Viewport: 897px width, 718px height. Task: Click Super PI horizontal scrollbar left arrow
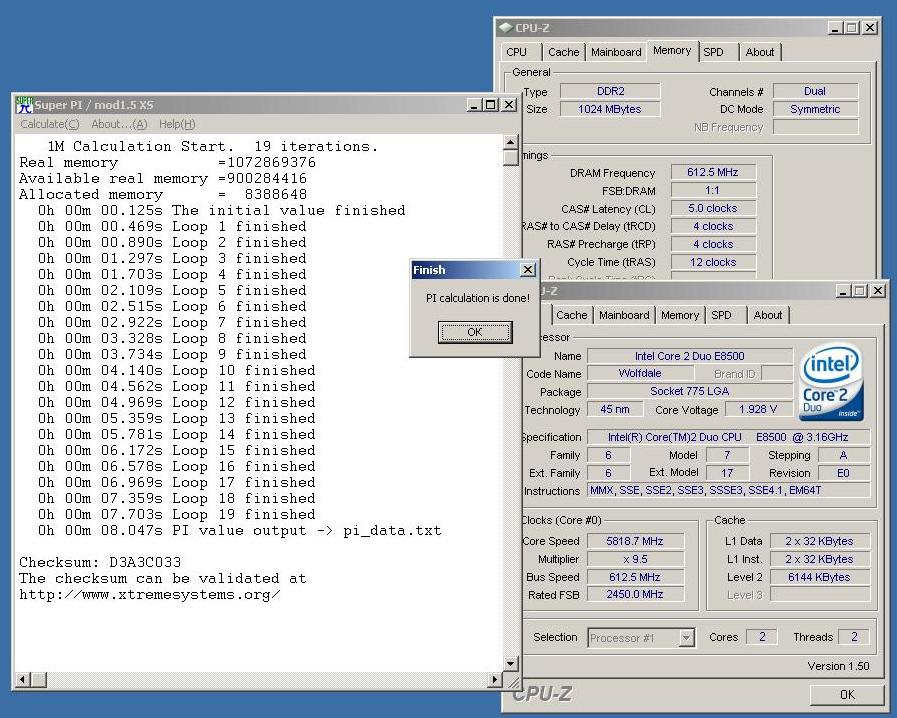[23, 680]
